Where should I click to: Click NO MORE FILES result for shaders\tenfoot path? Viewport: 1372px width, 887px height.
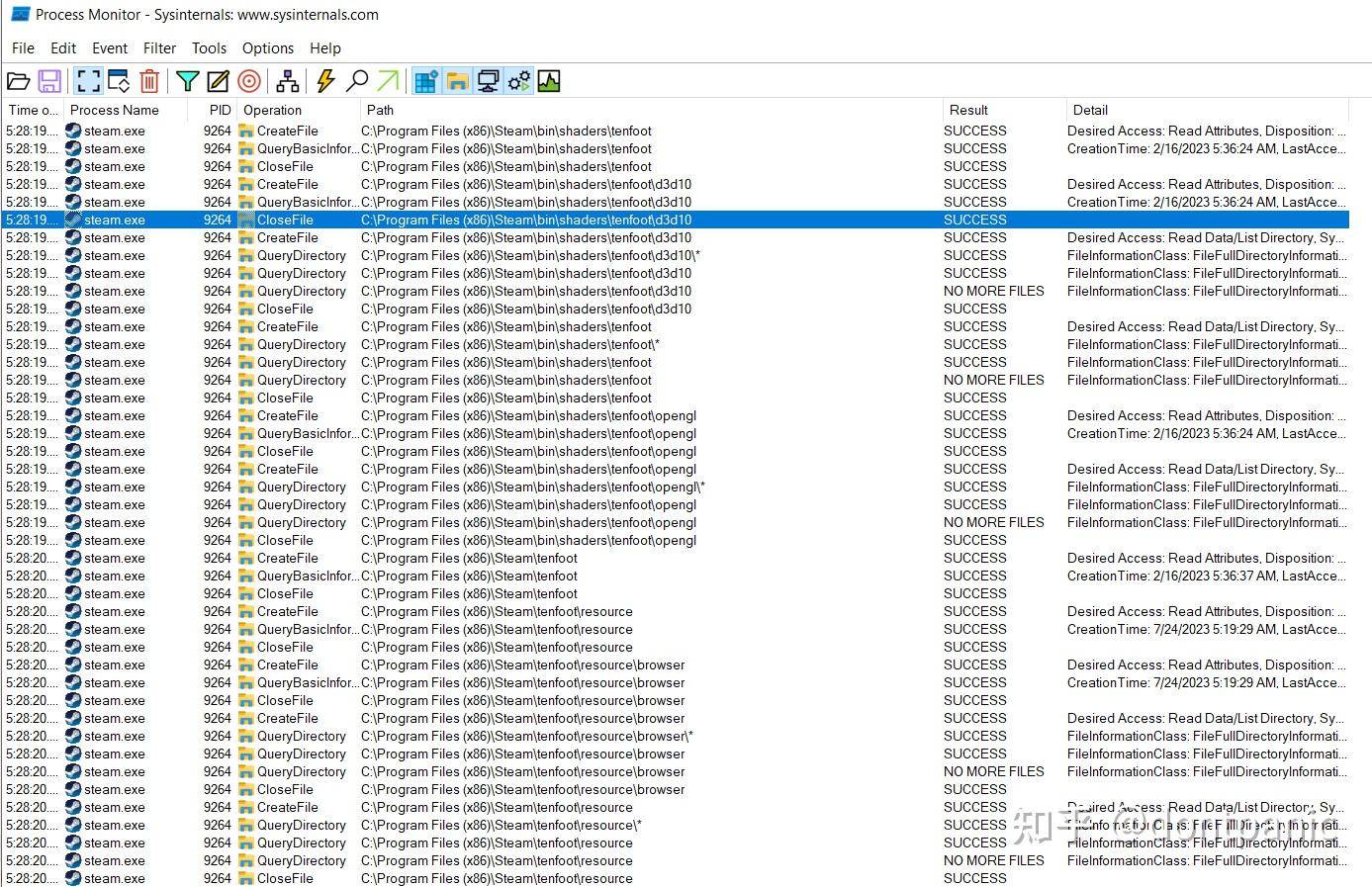994,380
